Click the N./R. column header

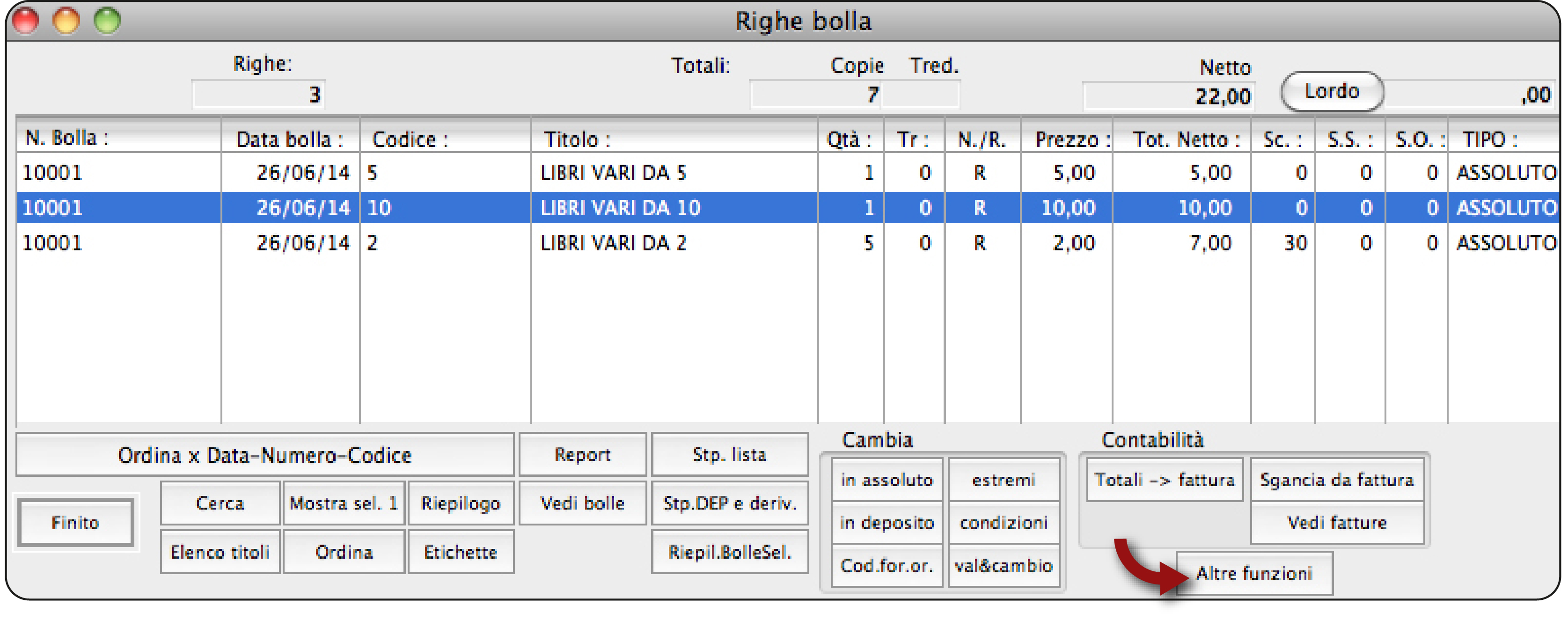pos(982,139)
